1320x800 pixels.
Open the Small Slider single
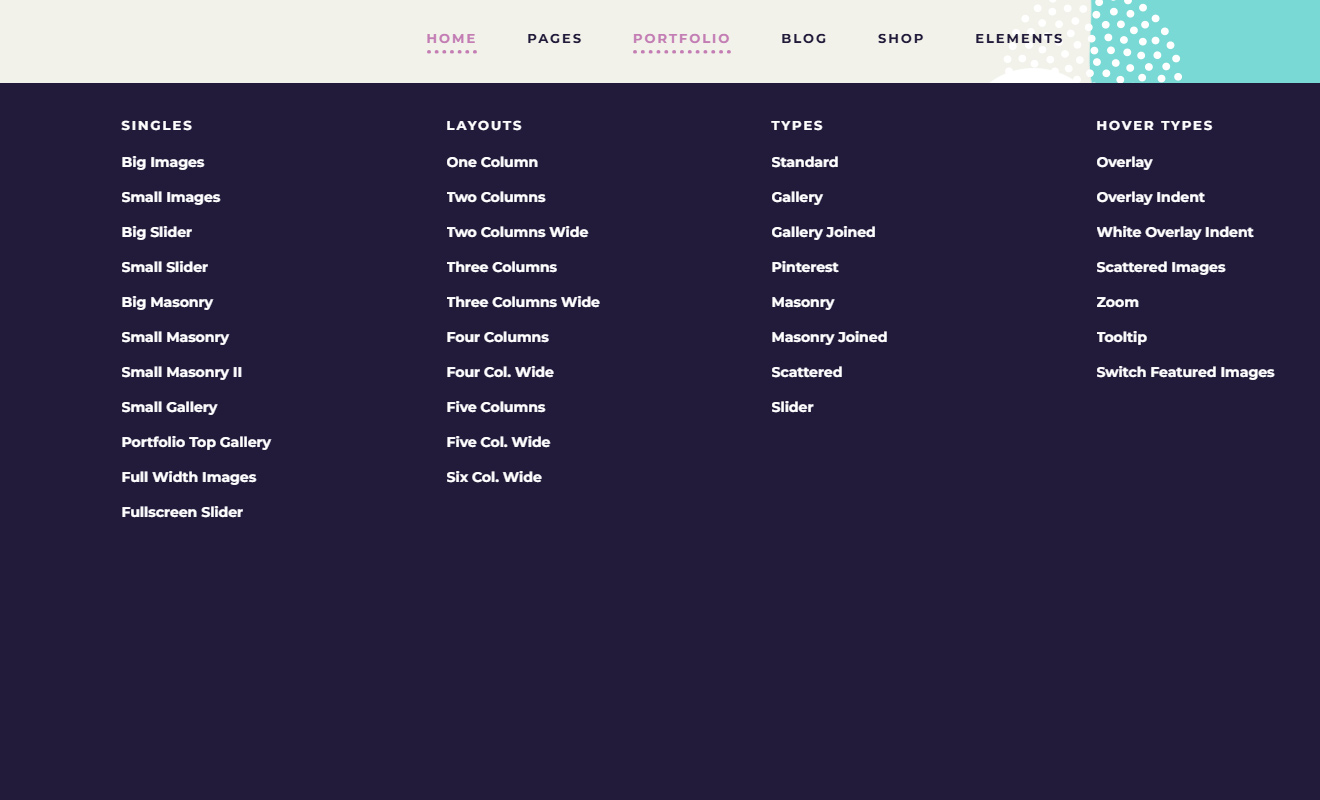[x=165, y=267]
